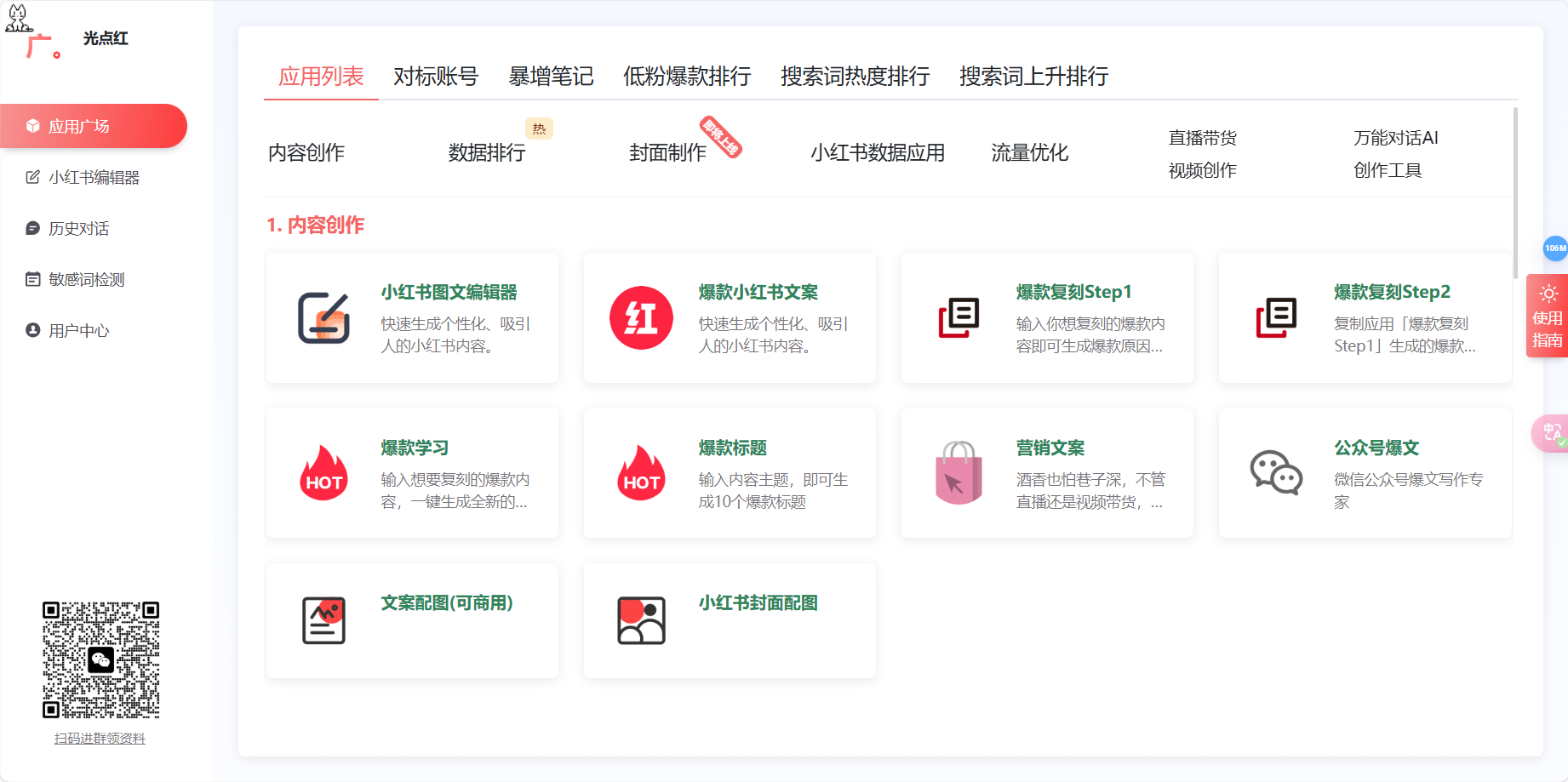Click the 光点红 logo
The image size is (1568, 782).
tap(77, 37)
